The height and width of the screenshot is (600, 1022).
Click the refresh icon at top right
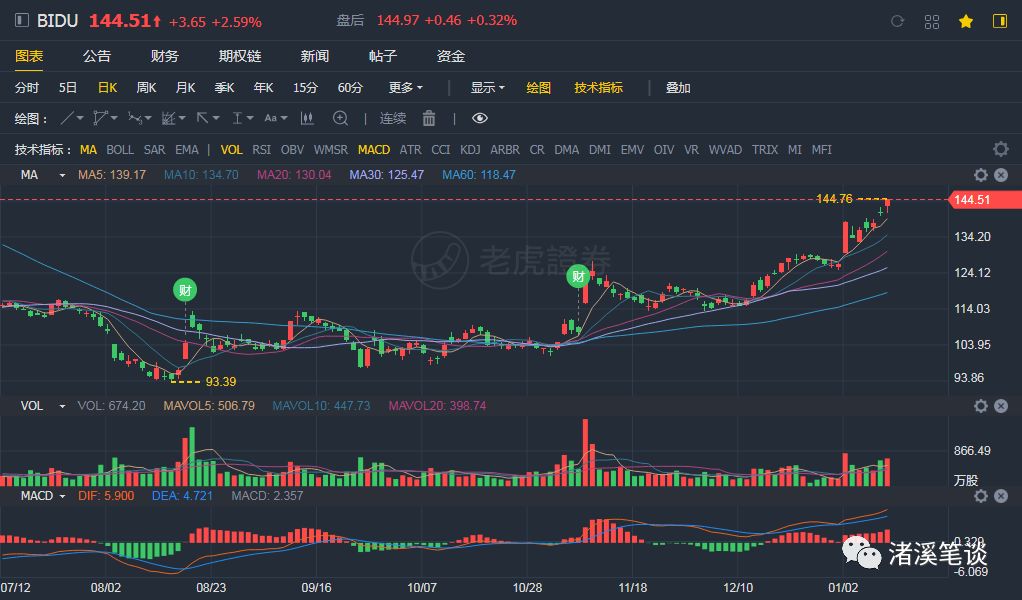(898, 21)
